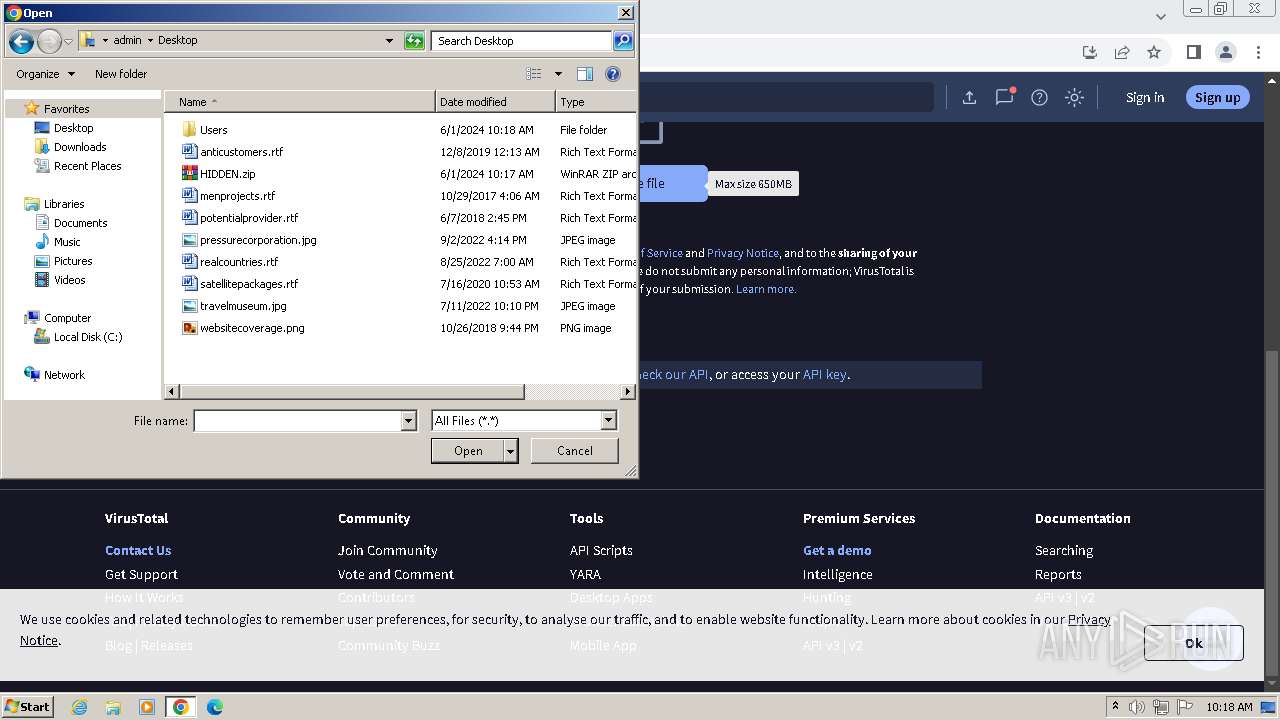Open Pictures library in navigation pane
Image resolution: width=1280 pixels, height=720 pixels.
73,261
